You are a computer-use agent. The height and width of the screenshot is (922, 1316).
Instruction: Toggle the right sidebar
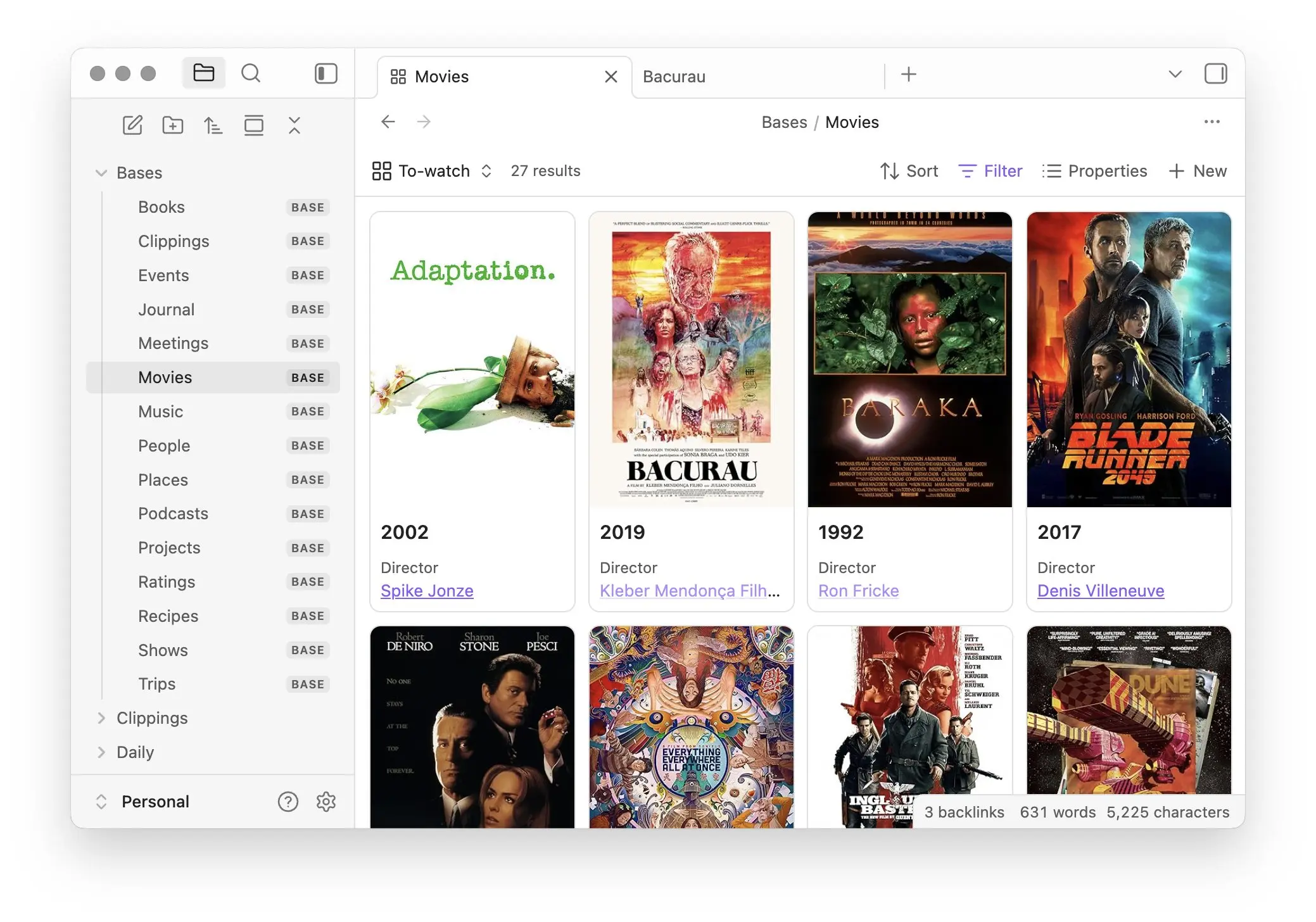1215,73
